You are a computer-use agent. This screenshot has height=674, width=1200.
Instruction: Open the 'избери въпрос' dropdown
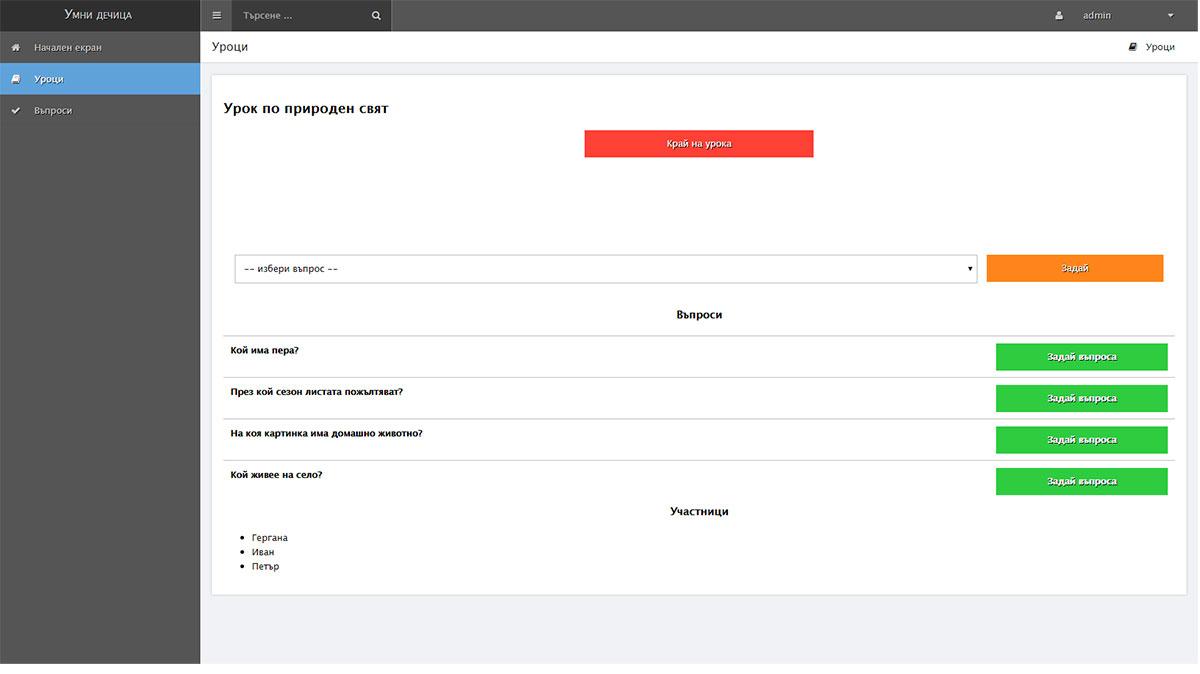[x=606, y=269]
